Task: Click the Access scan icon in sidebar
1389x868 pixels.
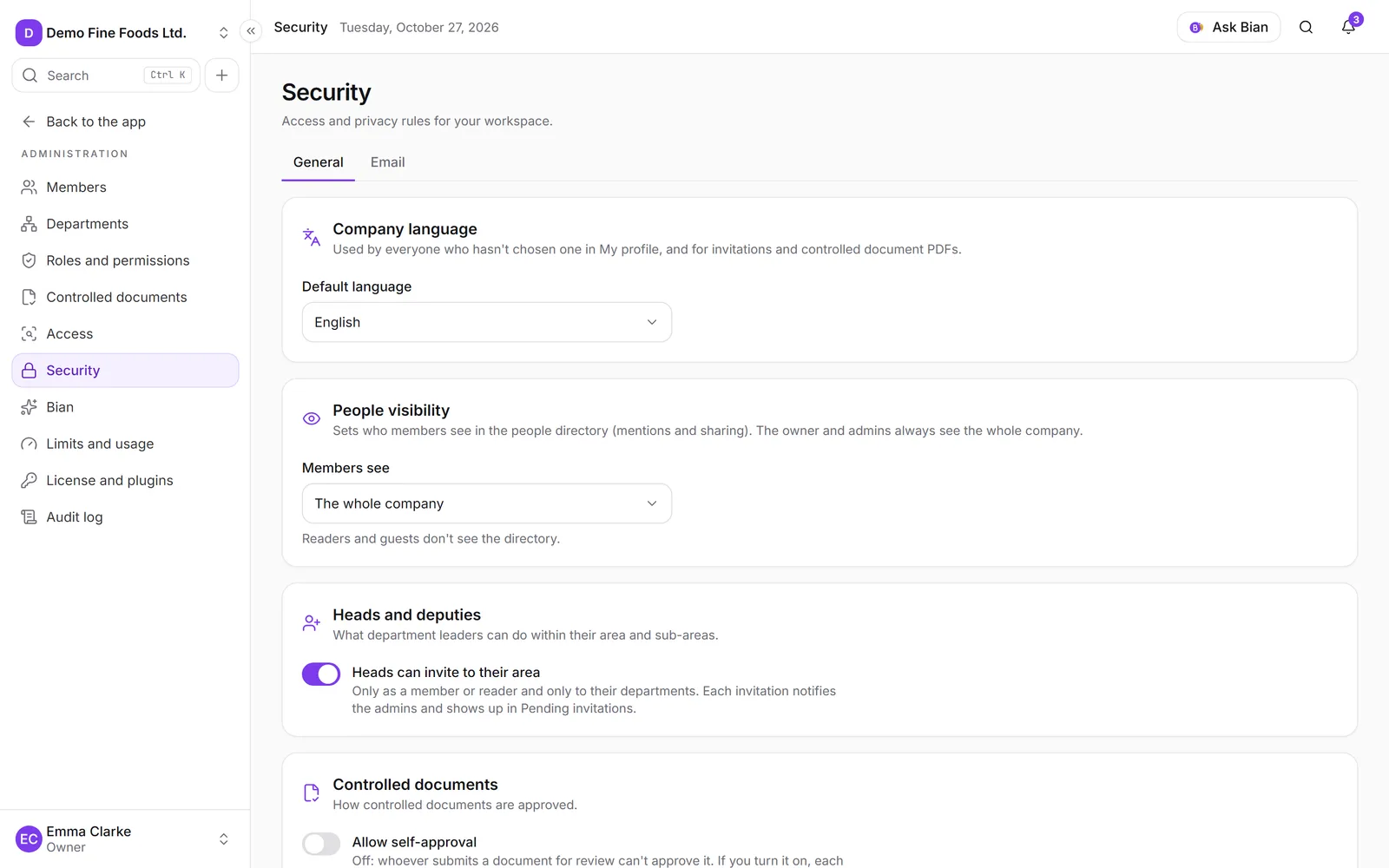Action: tap(29, 334)
